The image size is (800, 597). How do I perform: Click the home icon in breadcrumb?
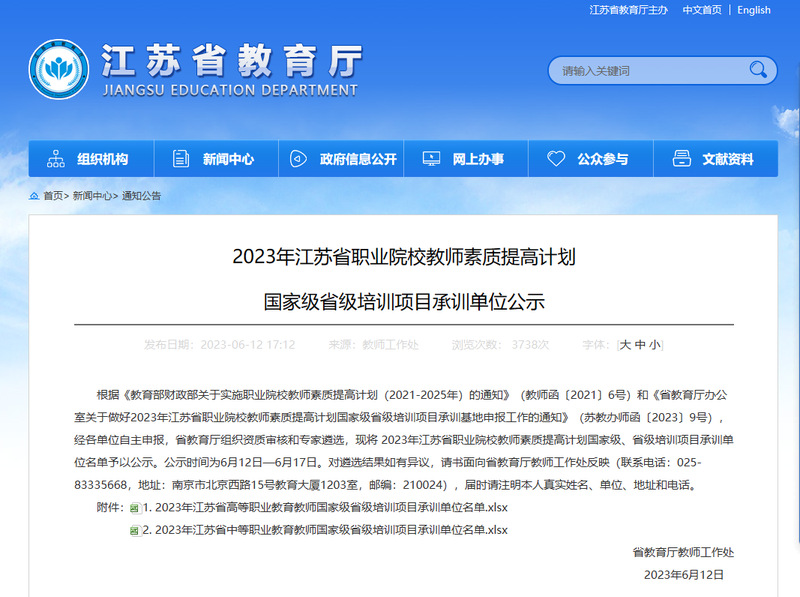(34, 196)
